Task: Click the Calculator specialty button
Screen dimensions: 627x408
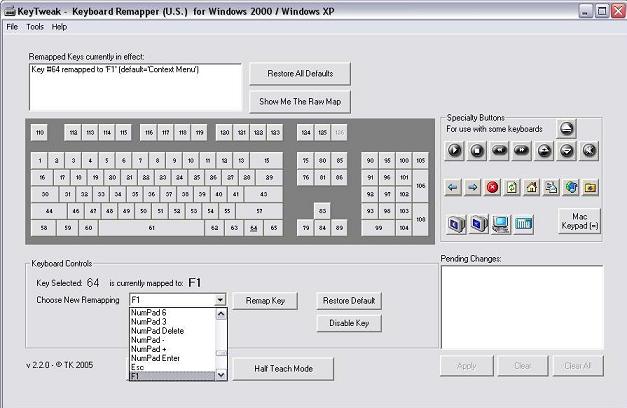Action: click(x=523, y=224)
